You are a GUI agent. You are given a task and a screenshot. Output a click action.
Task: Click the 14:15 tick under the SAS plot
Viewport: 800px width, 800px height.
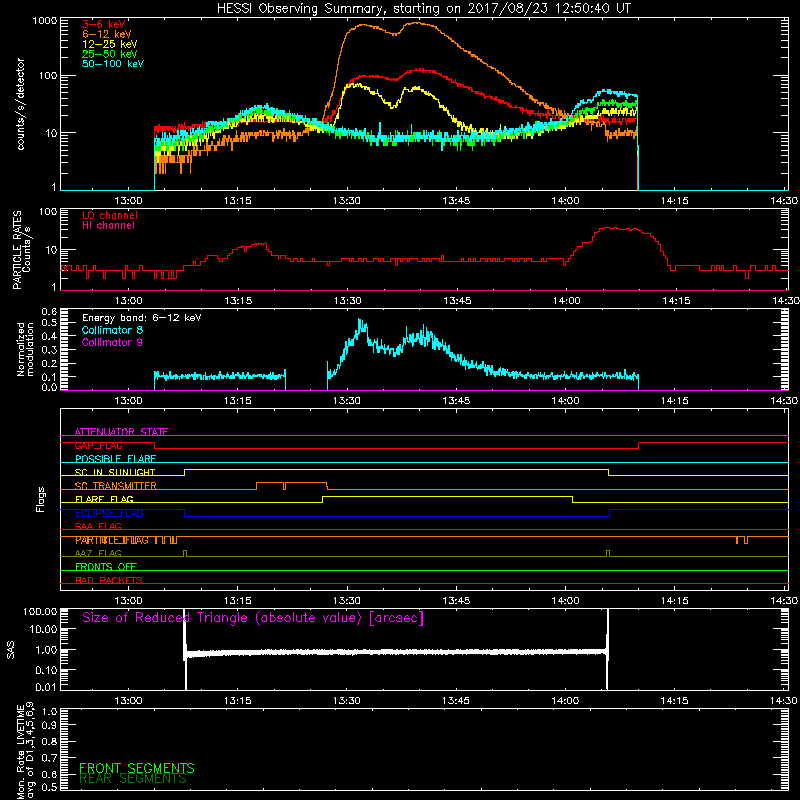pos(674,701)
